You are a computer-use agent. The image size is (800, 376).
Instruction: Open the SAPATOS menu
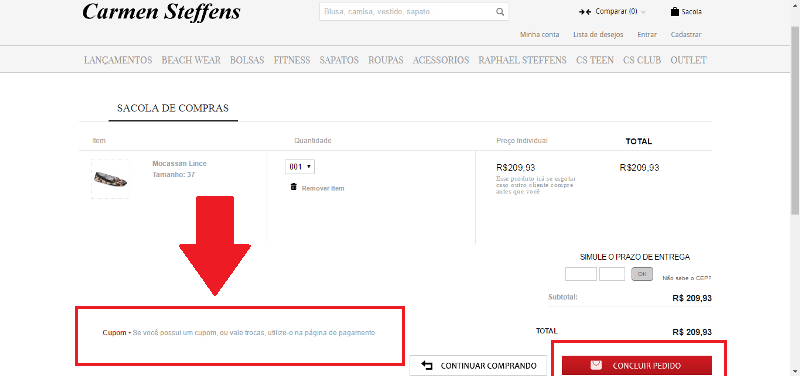coord(339,60)
